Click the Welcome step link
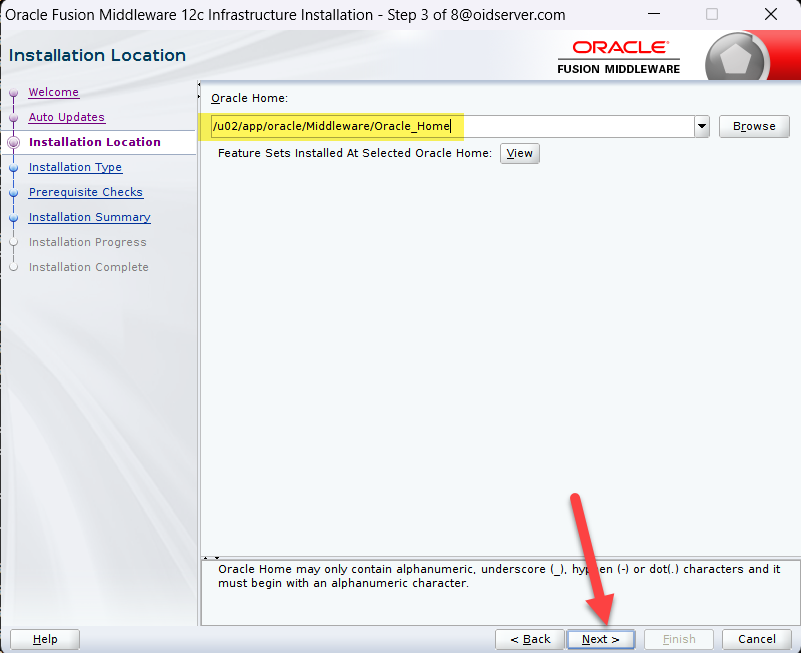 click(x=53, y=92)
